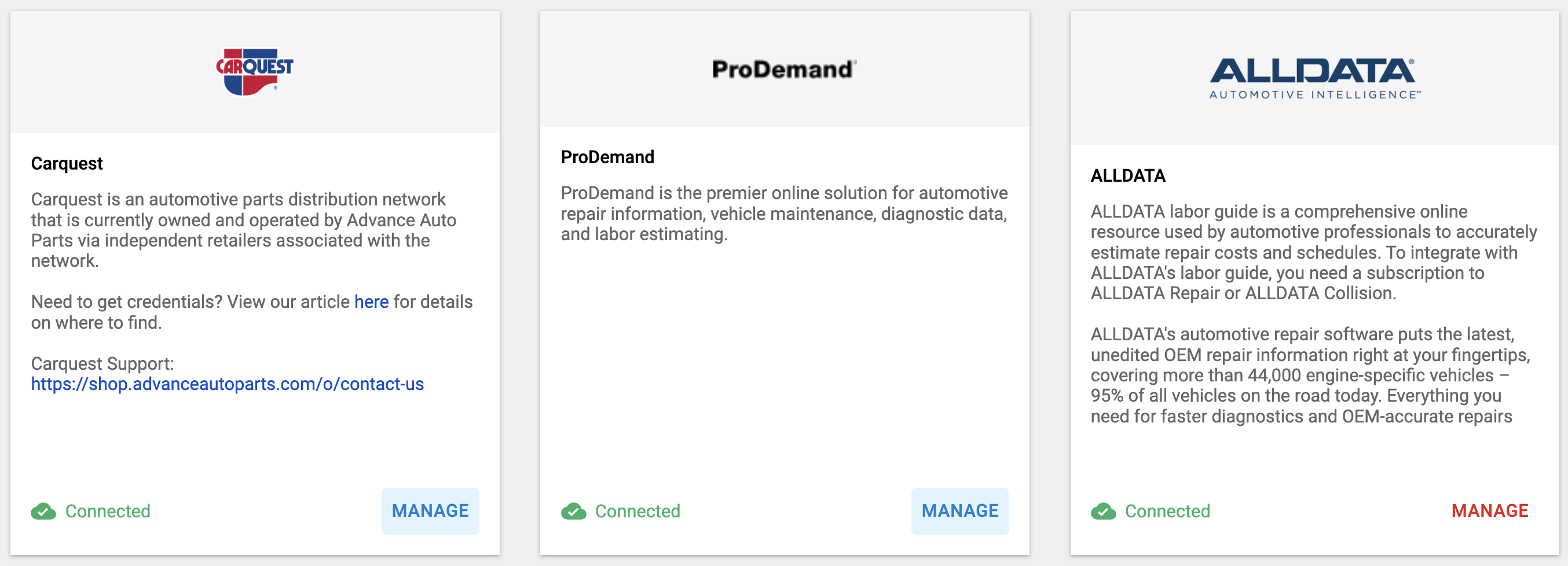Image resolution: width=1568 pixels, height=566 pixels.
Task: Open Manage for the Carquest integration
Action: (430, 510)
